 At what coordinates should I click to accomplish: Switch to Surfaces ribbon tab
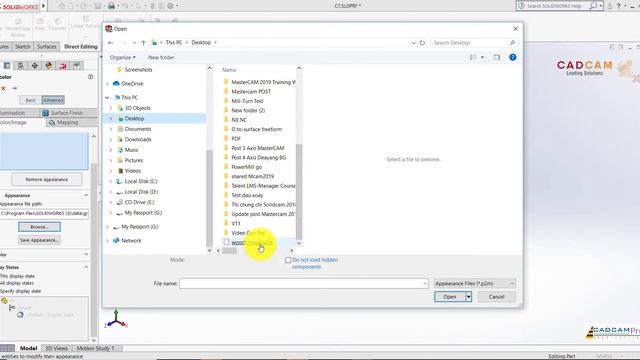click(x=47, y=47)
